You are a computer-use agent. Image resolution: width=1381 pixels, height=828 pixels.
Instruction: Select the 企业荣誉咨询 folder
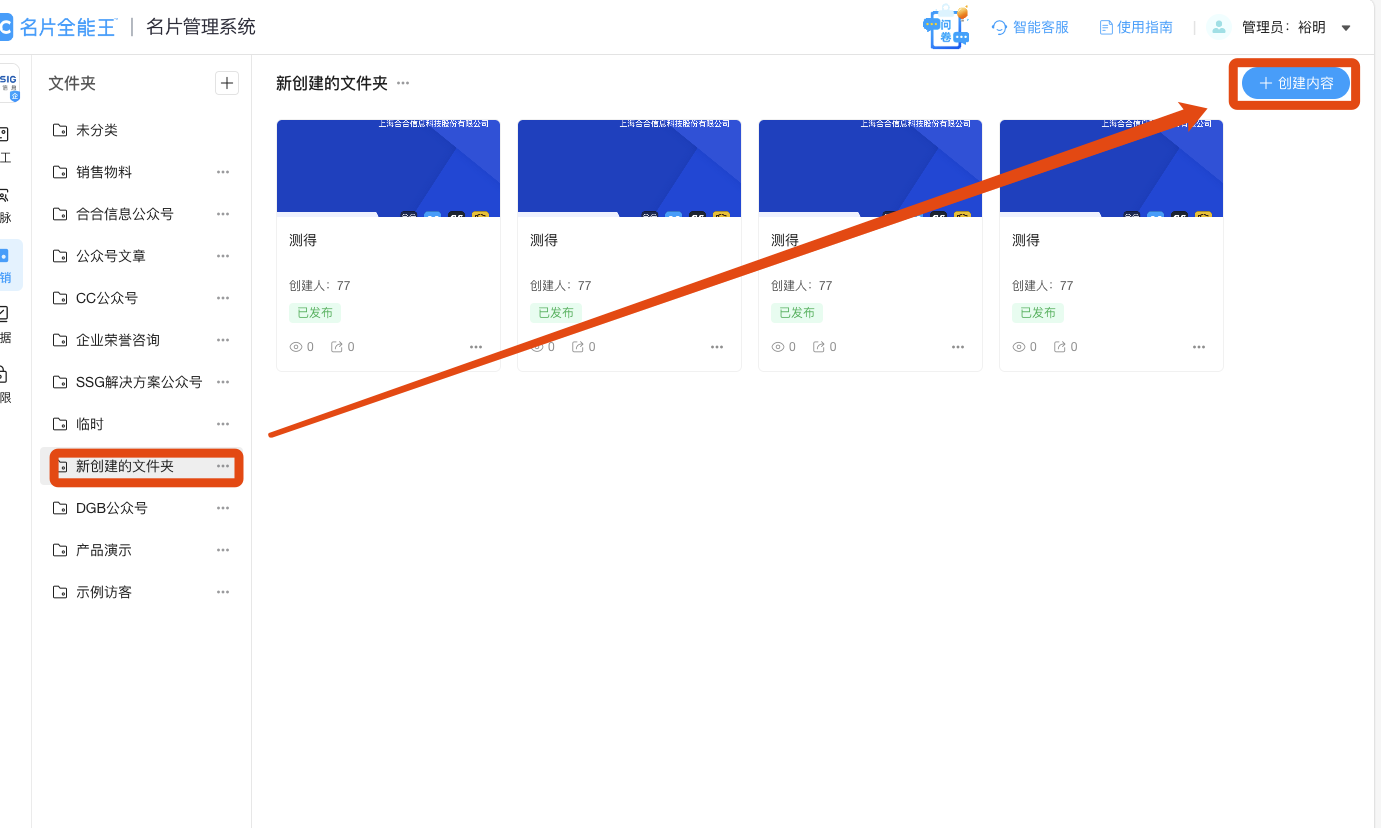point(141,340)
